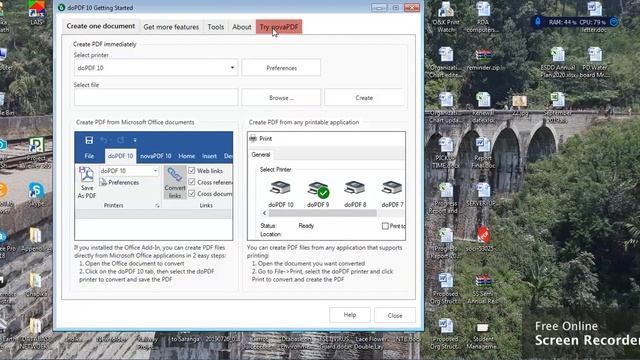Click the round arrow button on the RAM/CPU widget

(613, 22)
